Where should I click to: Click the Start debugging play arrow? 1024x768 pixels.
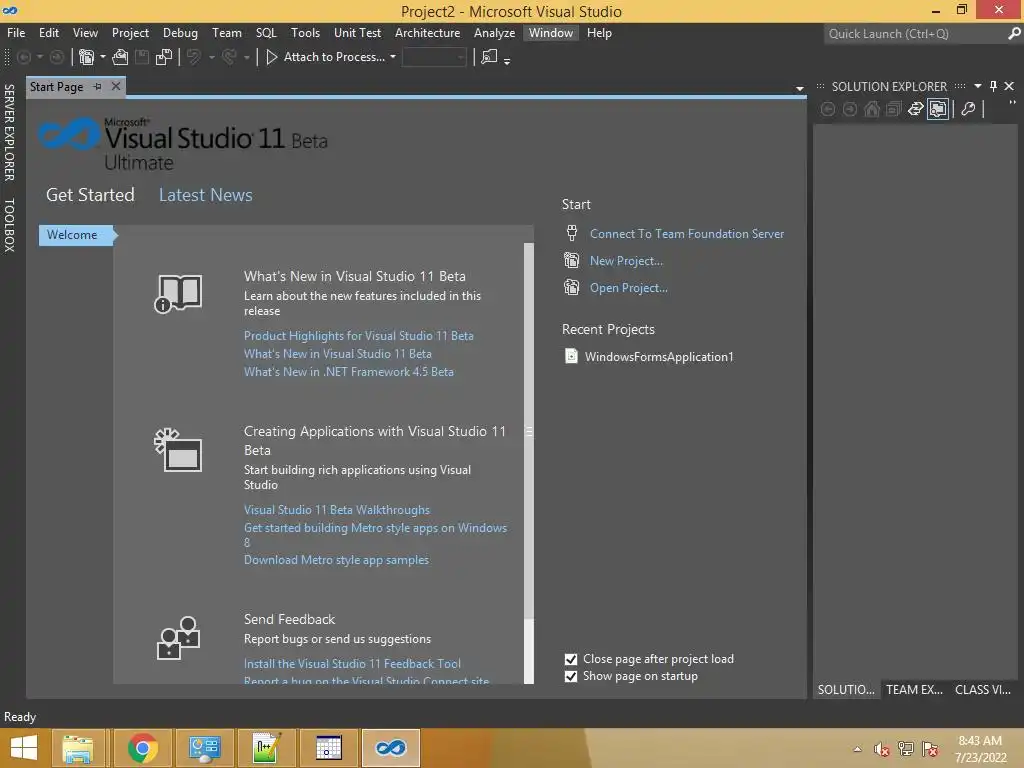[x=272, y=57]
